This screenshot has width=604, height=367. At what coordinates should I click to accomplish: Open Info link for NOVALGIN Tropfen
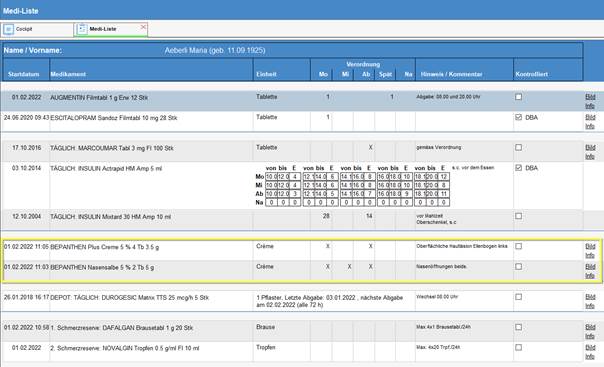click(x=590, y=357)
